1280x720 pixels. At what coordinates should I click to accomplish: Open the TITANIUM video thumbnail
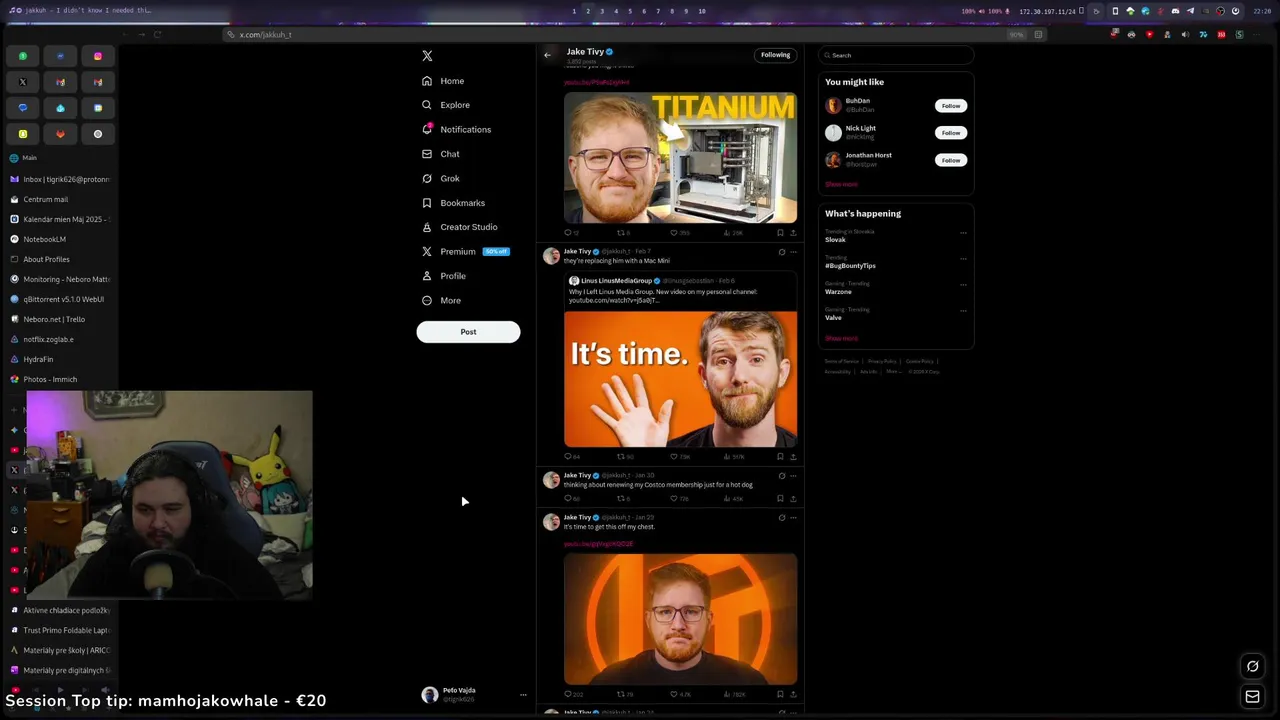point(680,158)
